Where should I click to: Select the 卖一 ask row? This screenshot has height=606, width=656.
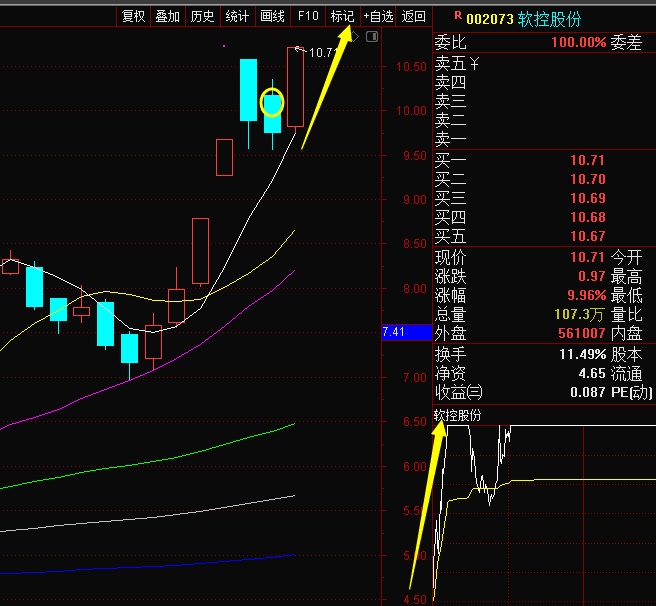coord(544,139)
